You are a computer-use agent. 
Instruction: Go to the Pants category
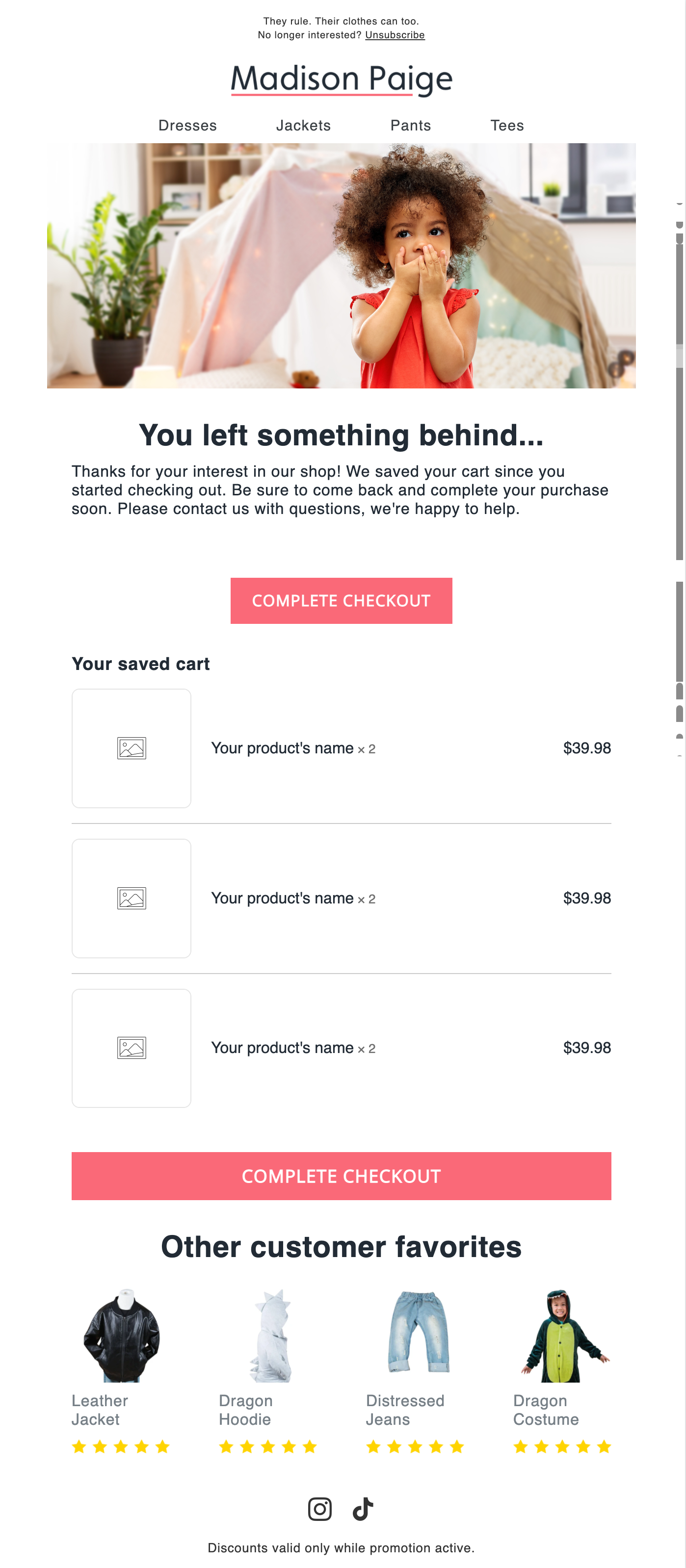[411, 126]
